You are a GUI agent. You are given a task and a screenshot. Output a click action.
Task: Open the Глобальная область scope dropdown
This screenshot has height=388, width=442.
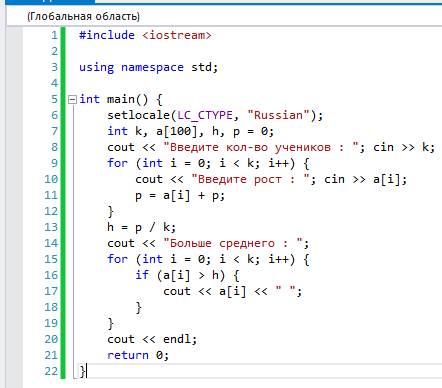click(83, 16)
